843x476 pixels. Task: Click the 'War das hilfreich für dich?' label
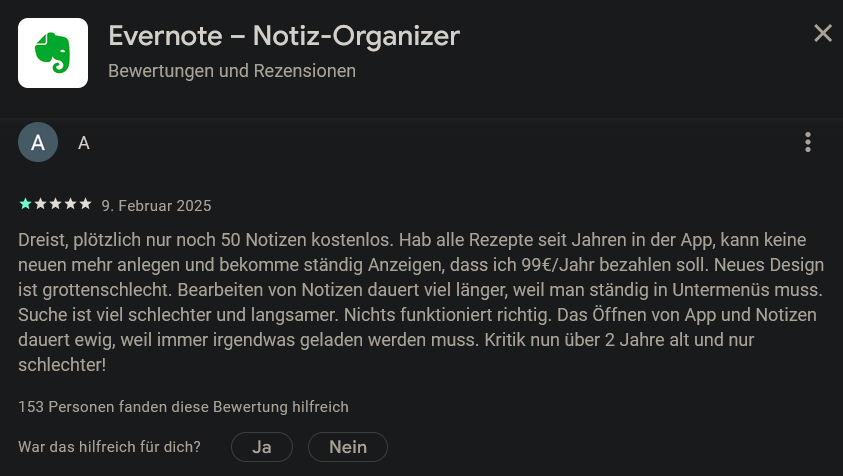click(x=109, y=447)
